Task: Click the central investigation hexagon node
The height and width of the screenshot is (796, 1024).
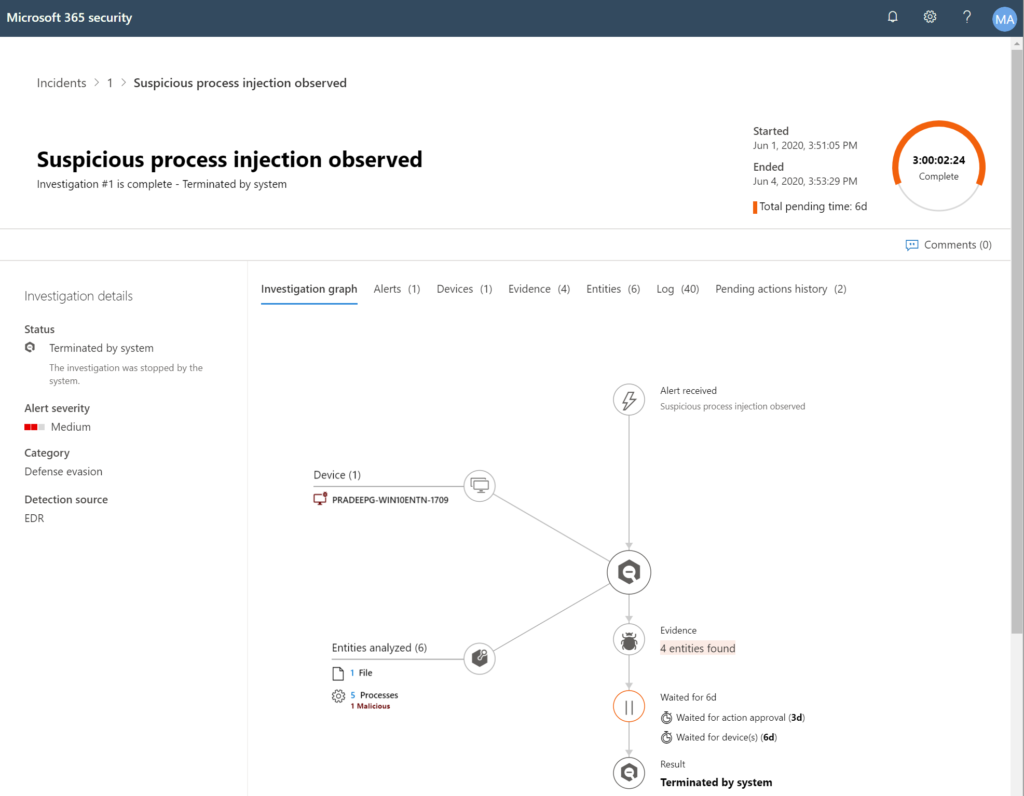Action: 629,572
